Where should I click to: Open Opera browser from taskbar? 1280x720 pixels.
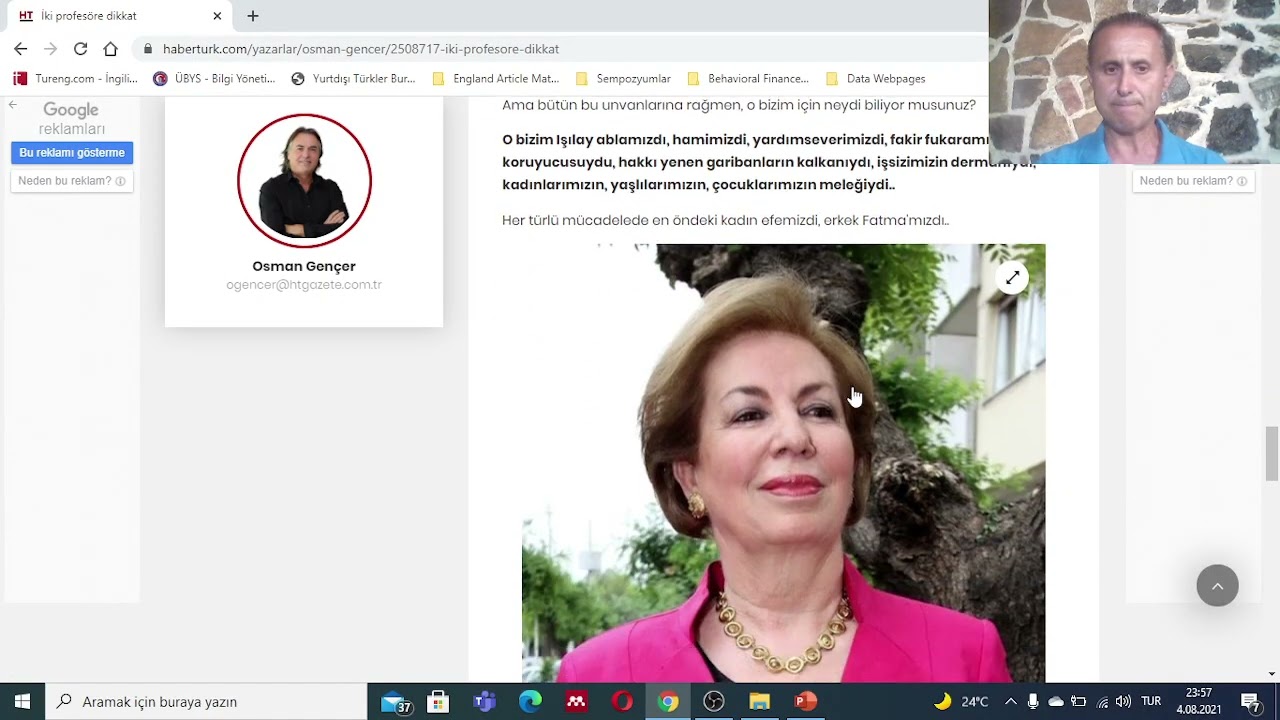[x=622, y=702]
